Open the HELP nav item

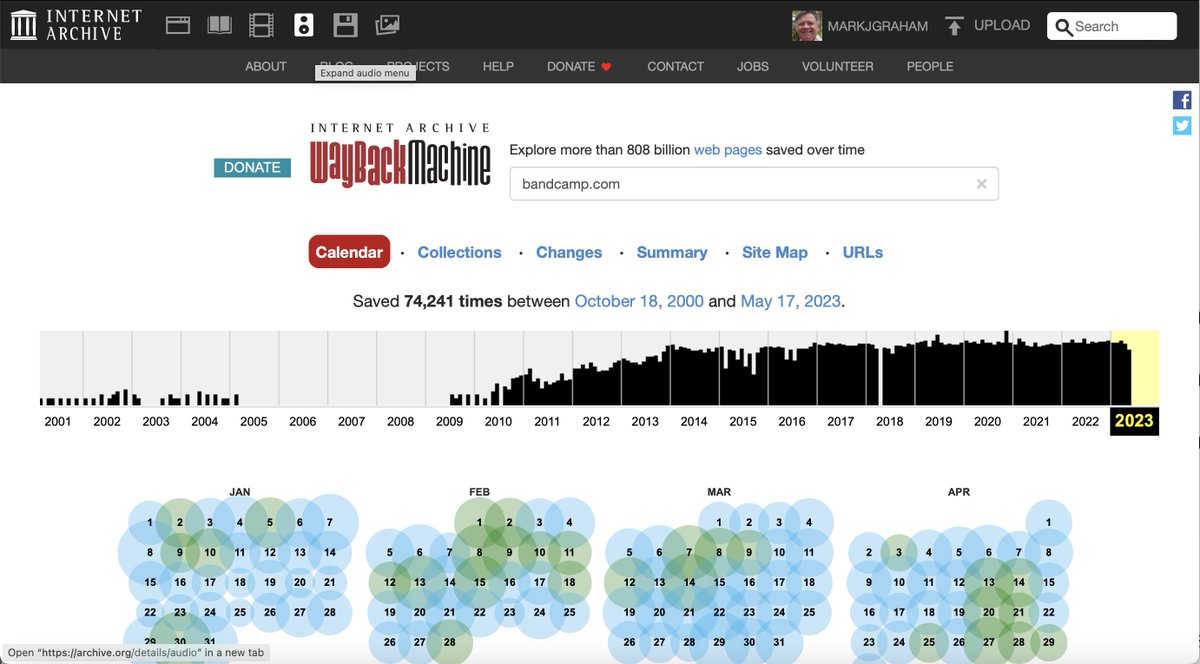tap(498, 66)
